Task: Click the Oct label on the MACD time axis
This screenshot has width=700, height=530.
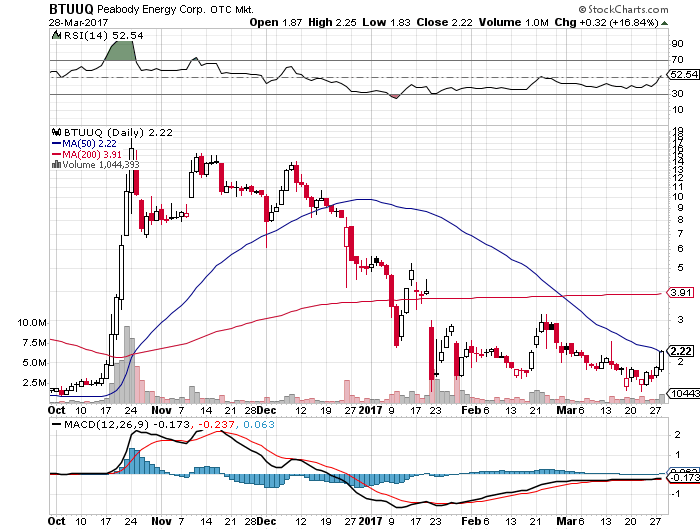Action: click(x=57, y=521)
